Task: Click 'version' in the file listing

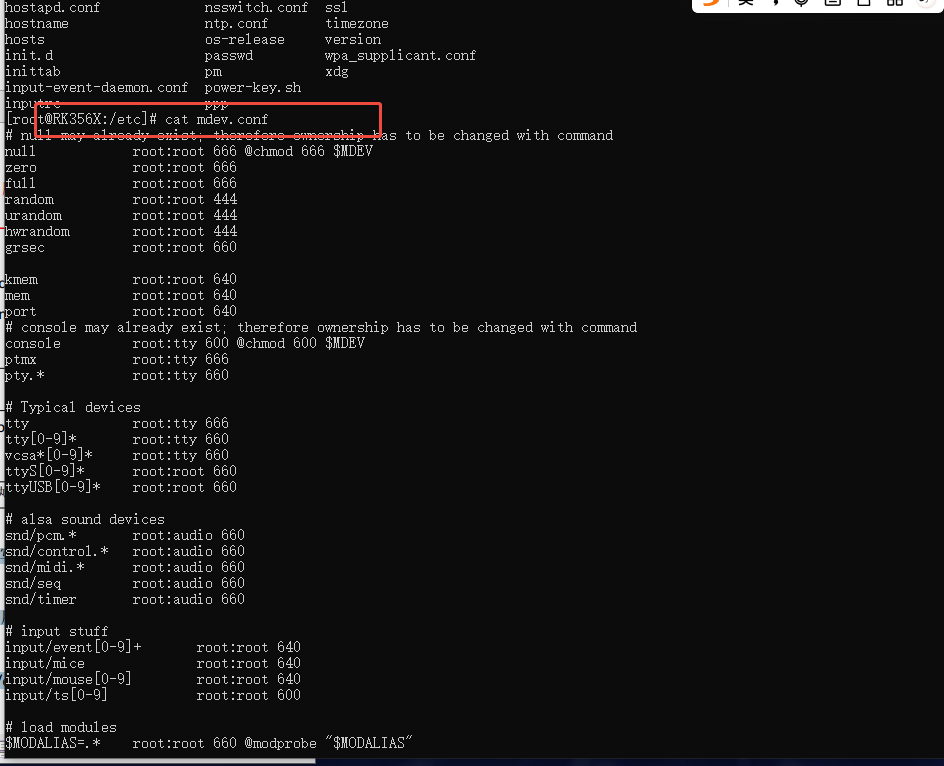Action: (353, 40)
